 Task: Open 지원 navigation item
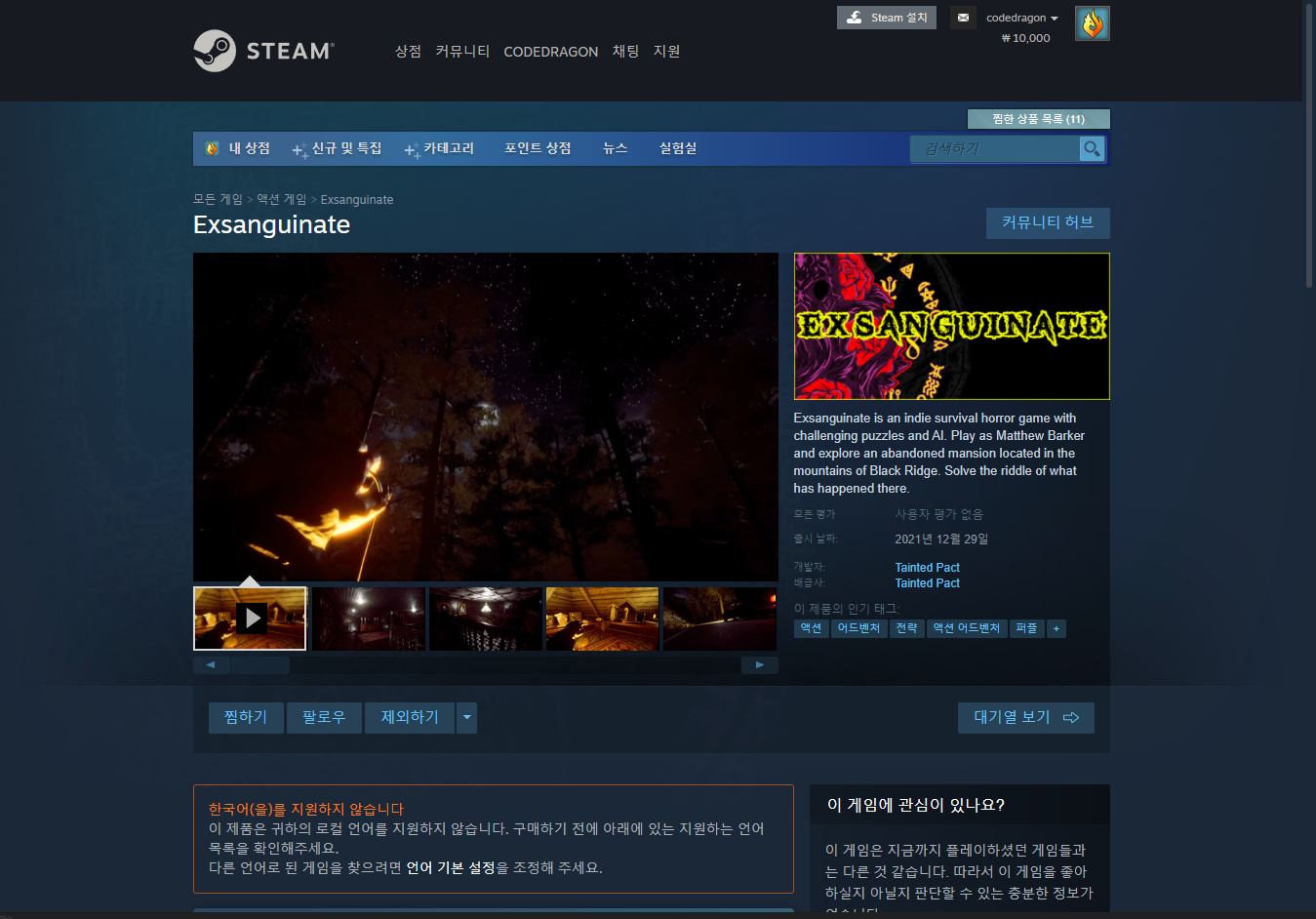click(x=666, y=52)
